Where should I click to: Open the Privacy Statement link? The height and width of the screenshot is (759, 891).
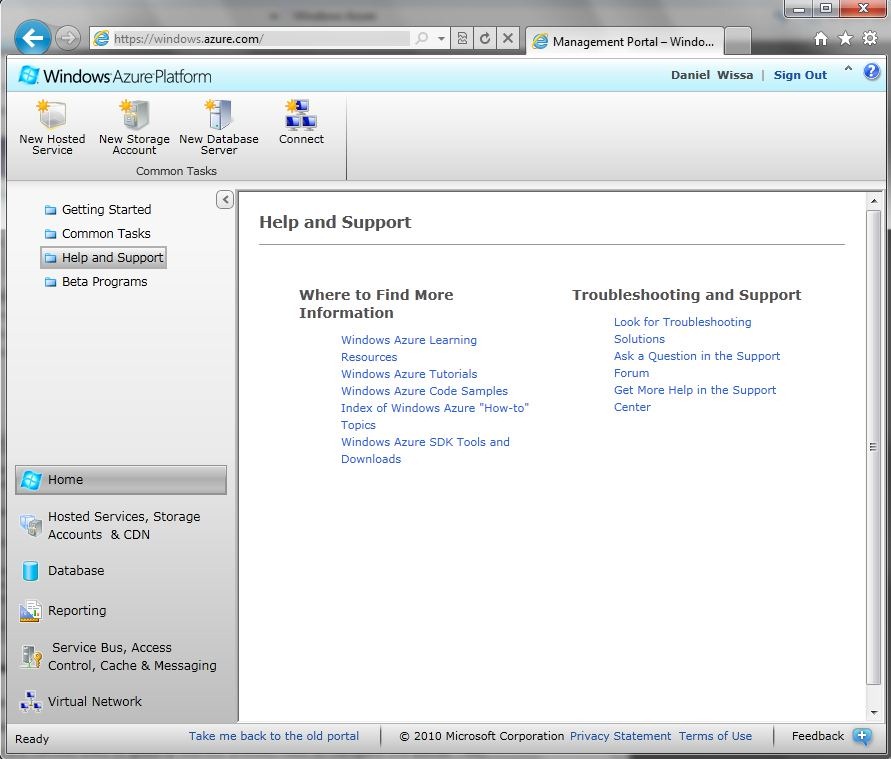[x=621, y=736]
